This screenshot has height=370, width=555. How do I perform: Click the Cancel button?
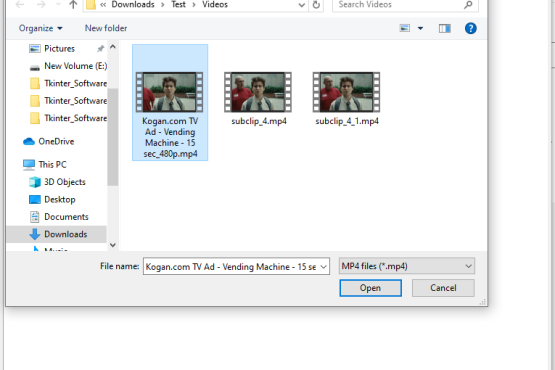pos(443,288)
